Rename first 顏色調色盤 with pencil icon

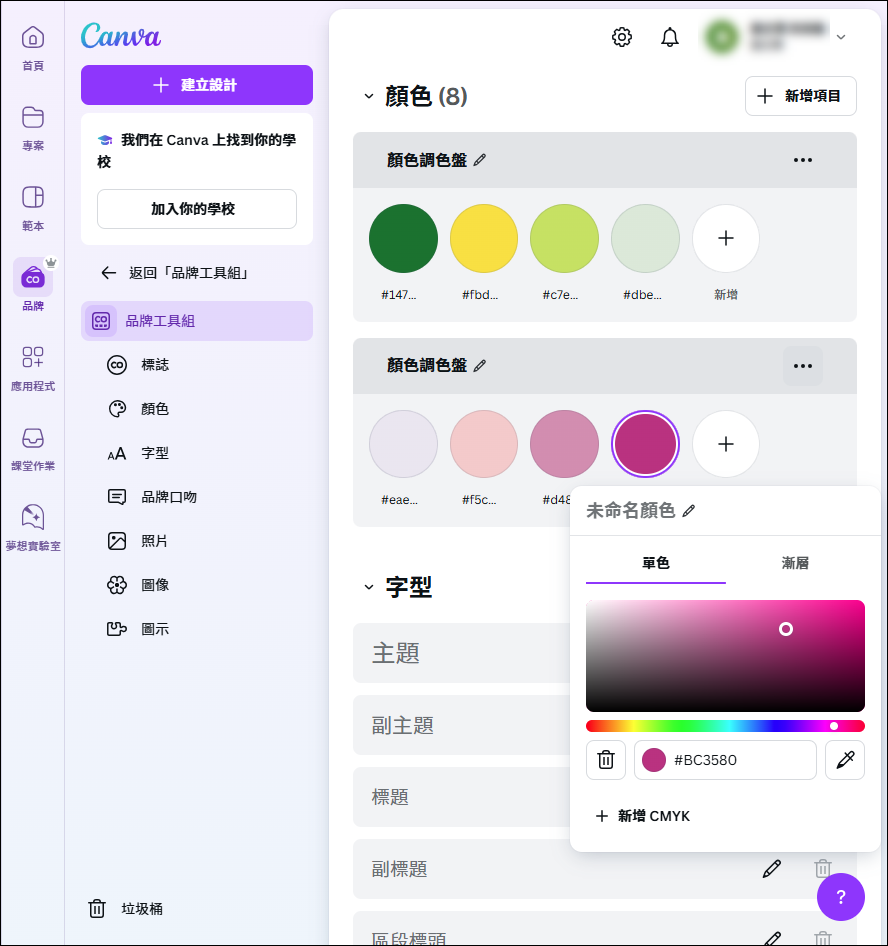480,160
